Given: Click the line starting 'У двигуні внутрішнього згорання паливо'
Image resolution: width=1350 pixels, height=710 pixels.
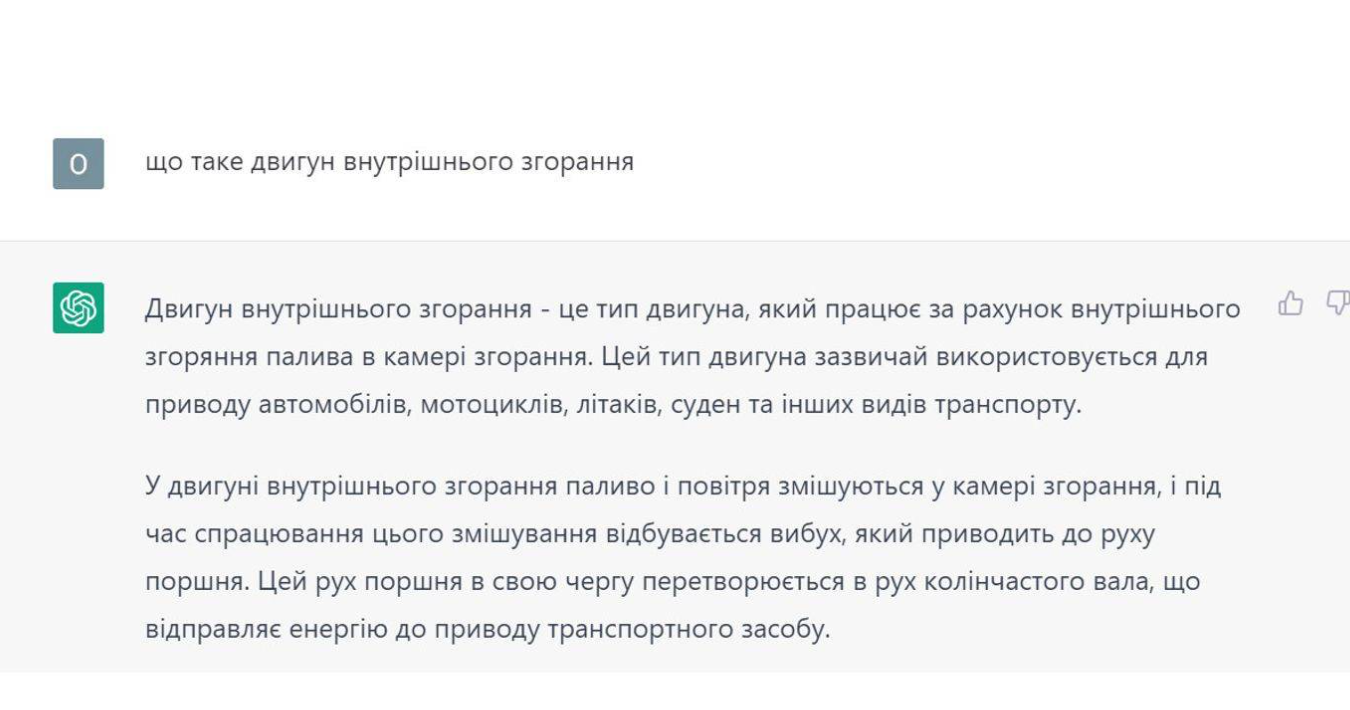Looking at the screenshot, I should pos(683,487).
